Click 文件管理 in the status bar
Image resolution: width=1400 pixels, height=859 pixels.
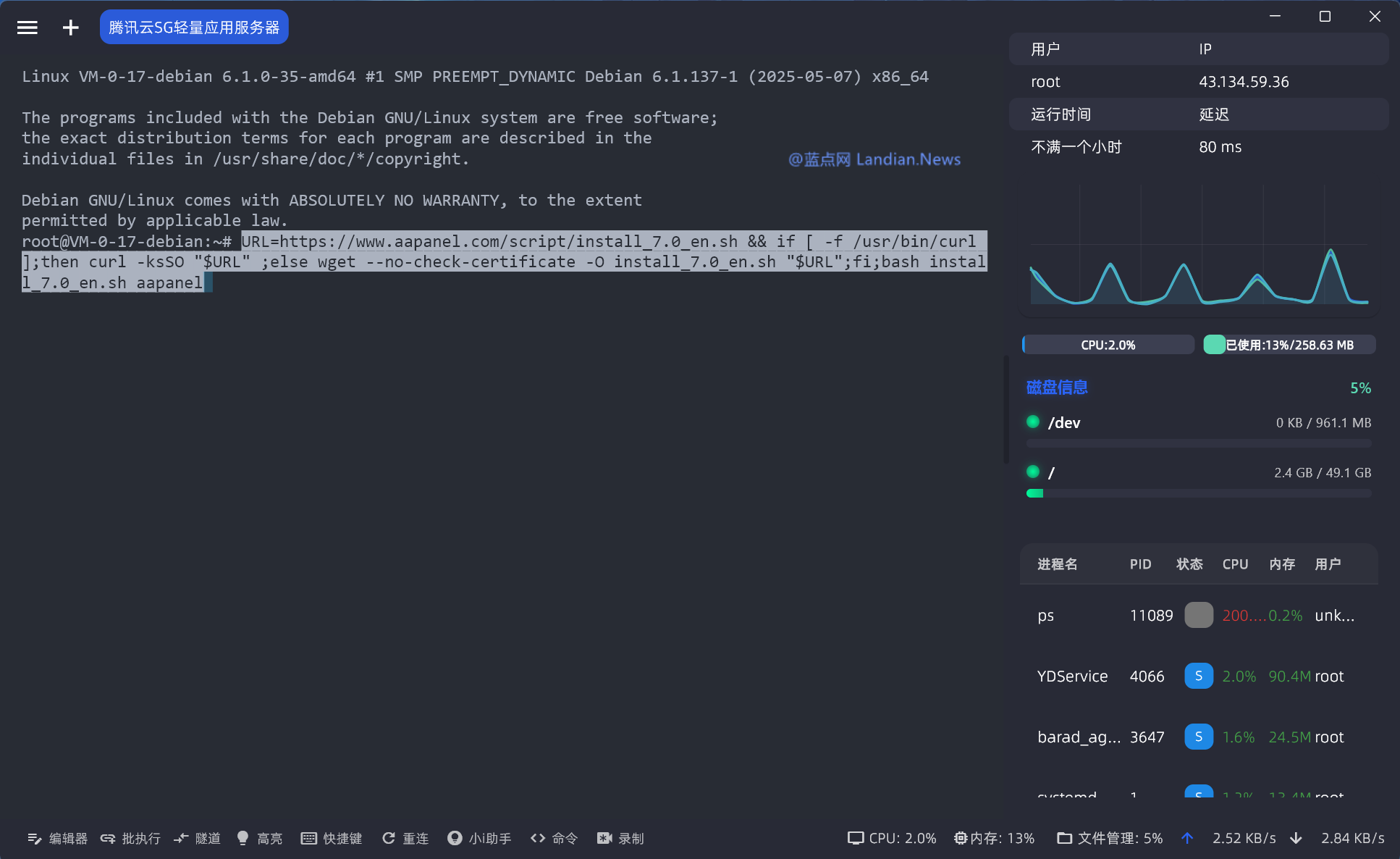(1110, 838)
